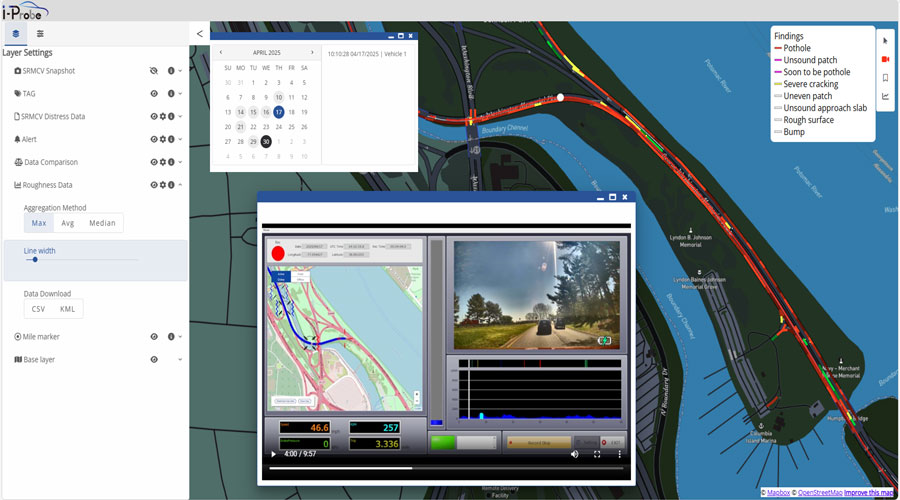The image size is (900, 500).
Task: Show the hidden SRMCV Snapshot layer
Action: 154,71
